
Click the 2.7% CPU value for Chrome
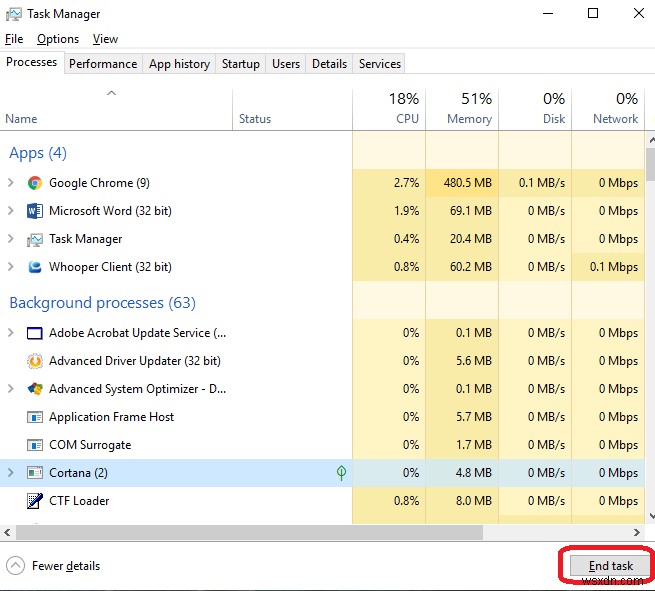pos(406,183)
